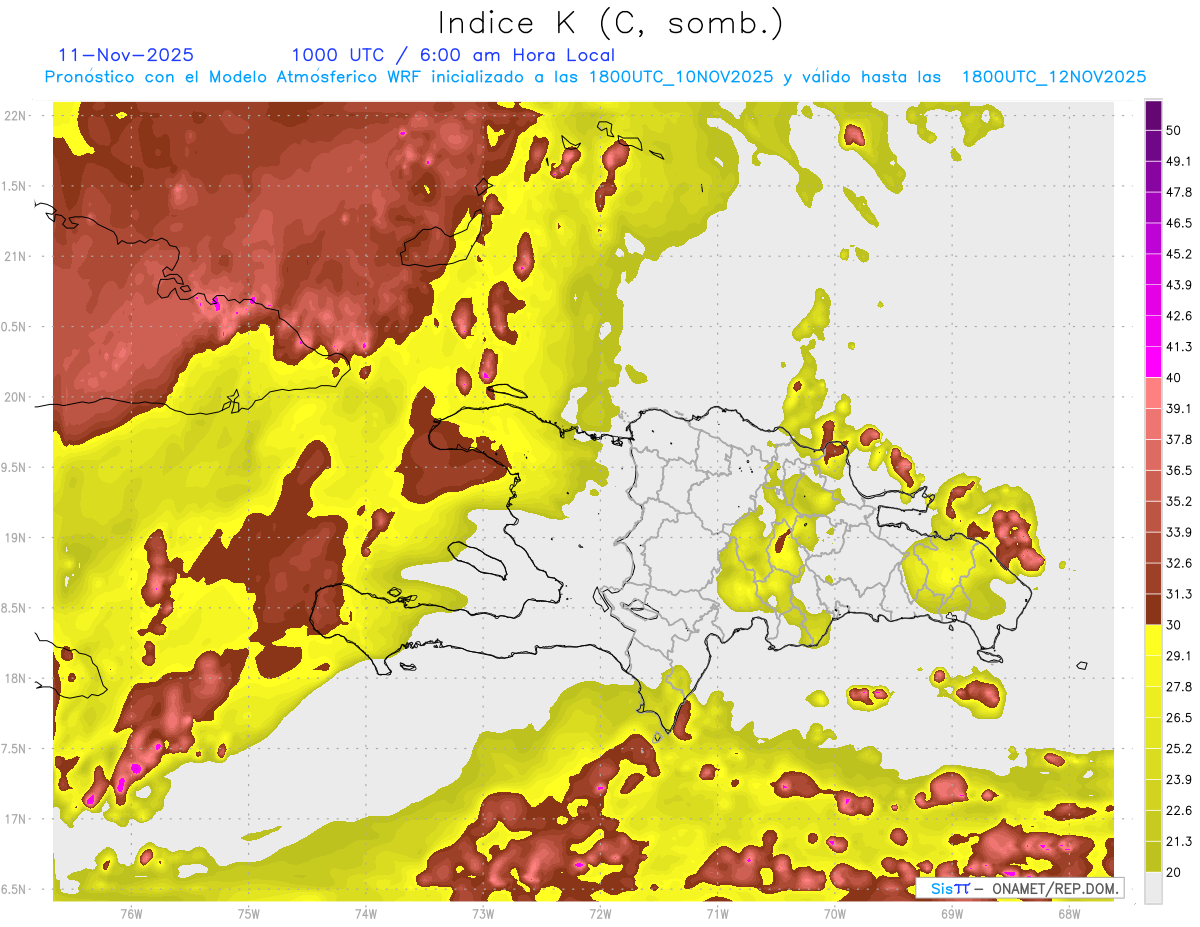Image resolution: width=1200 pixels, height=927 pixels.
Task: Click the 45.2 legend value
Action: [1179, 255]
